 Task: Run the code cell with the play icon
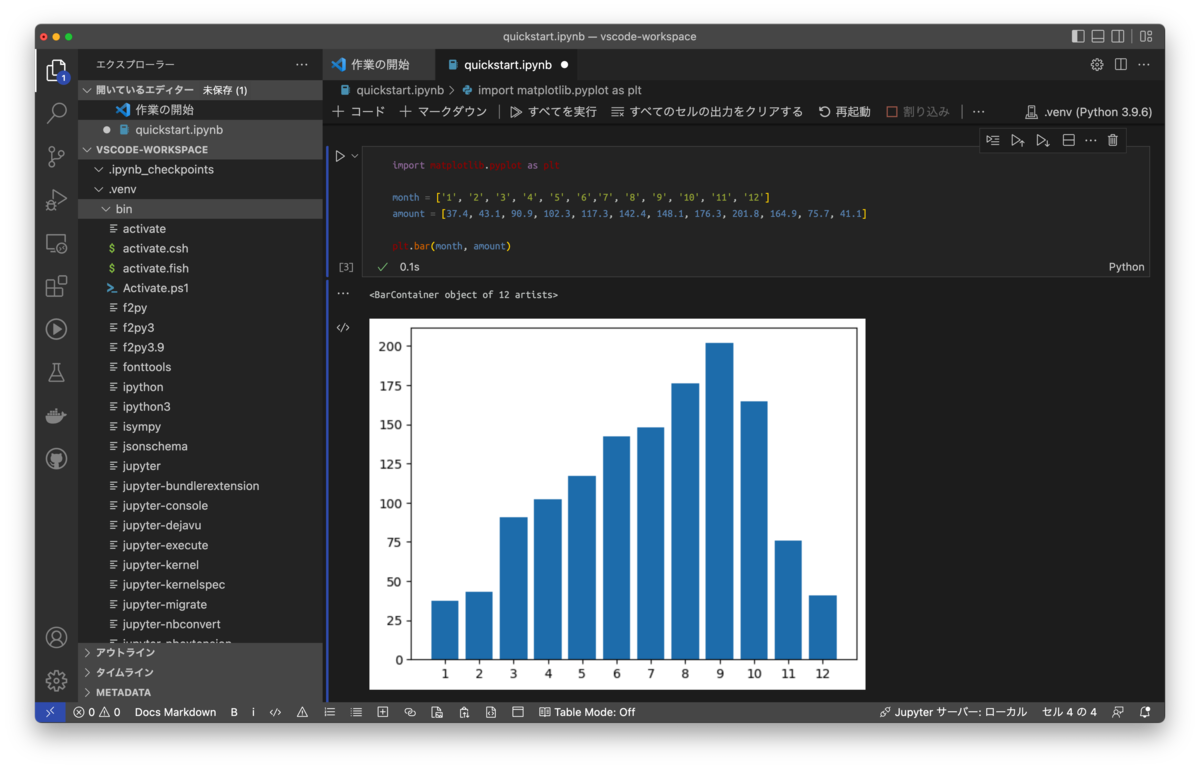click(x=340, y=156)
